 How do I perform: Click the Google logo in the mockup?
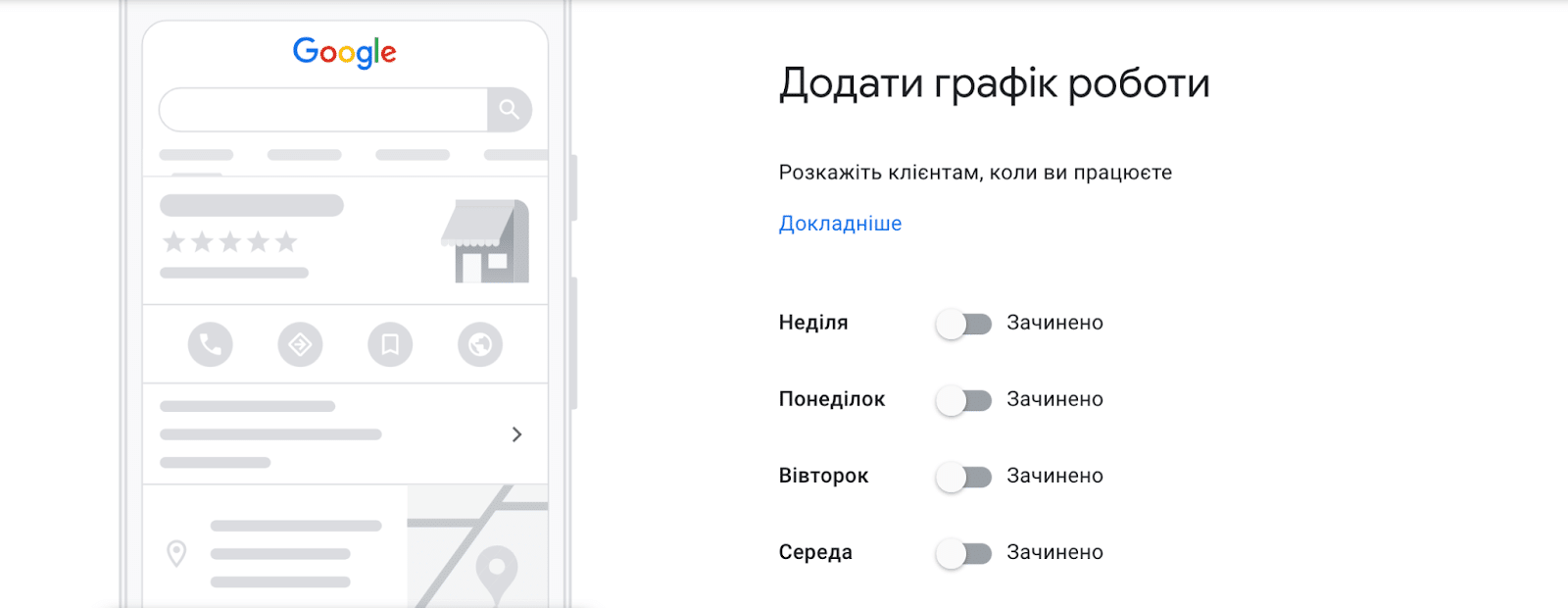(345, 52)
